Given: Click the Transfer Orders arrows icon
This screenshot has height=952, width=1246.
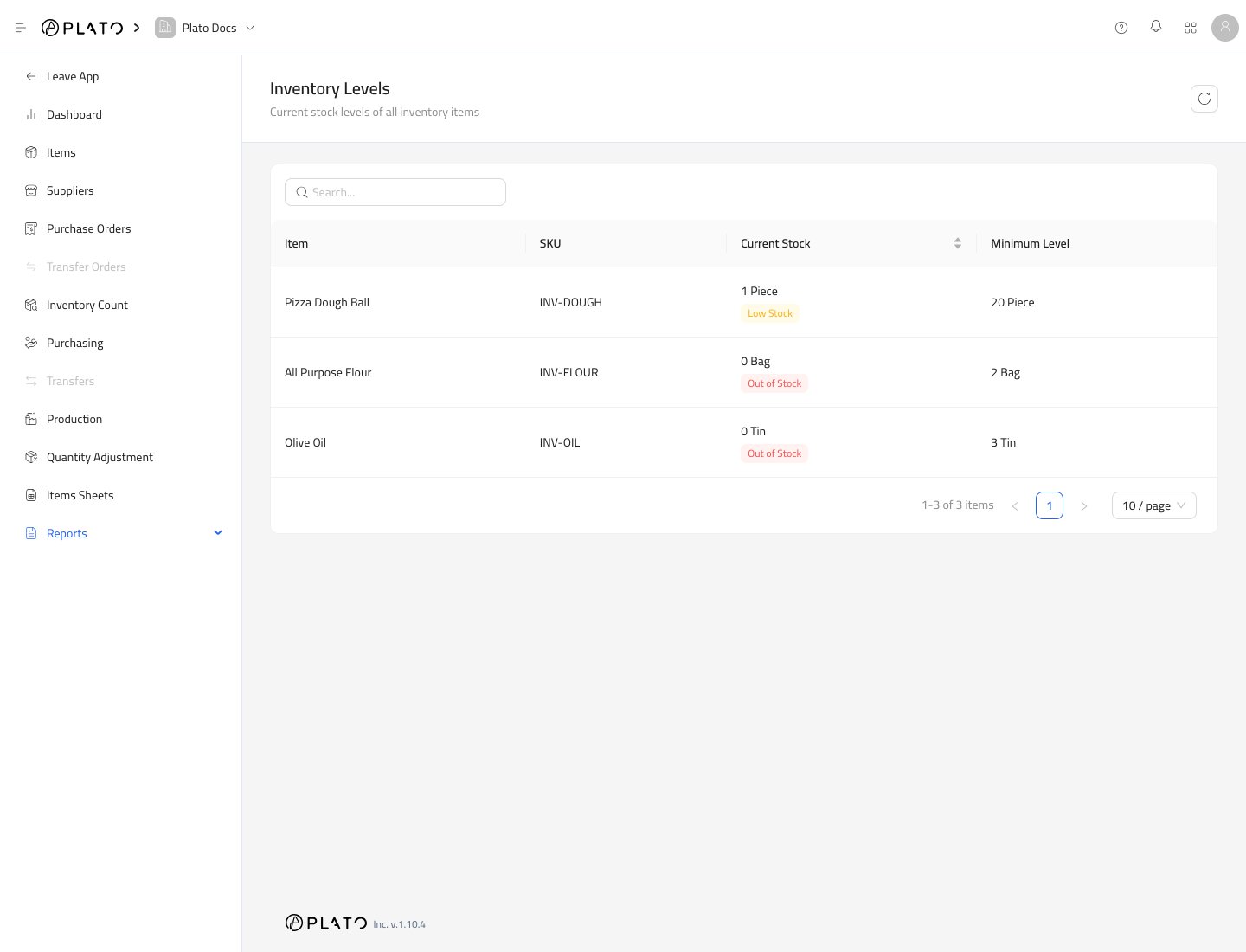Looking at the screenshot, I should click(31, 267).
